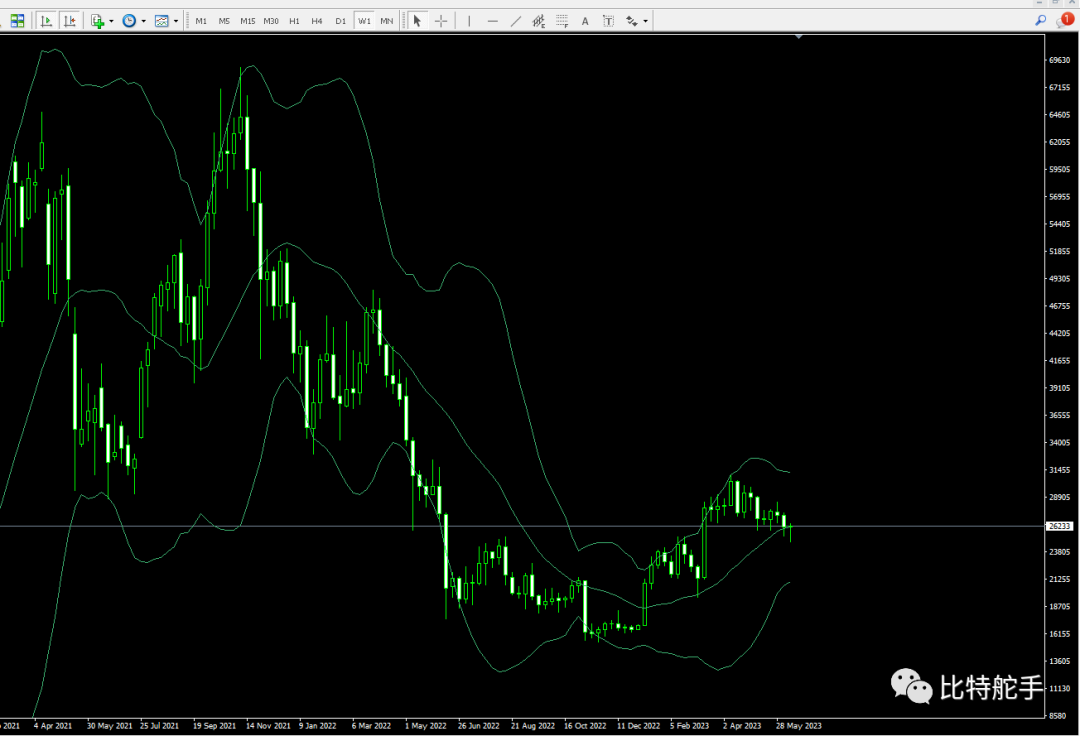
Task: Switch chart to D1 daily timeframe
Action: point(340,21)
